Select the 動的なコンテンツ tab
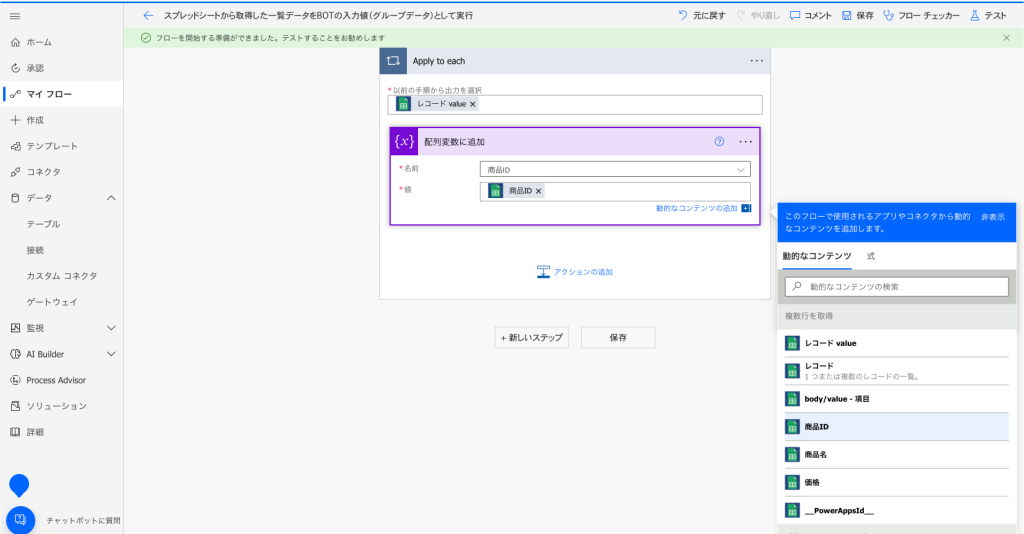This screenshot has width=1024, height=534. tap(817, 257)
